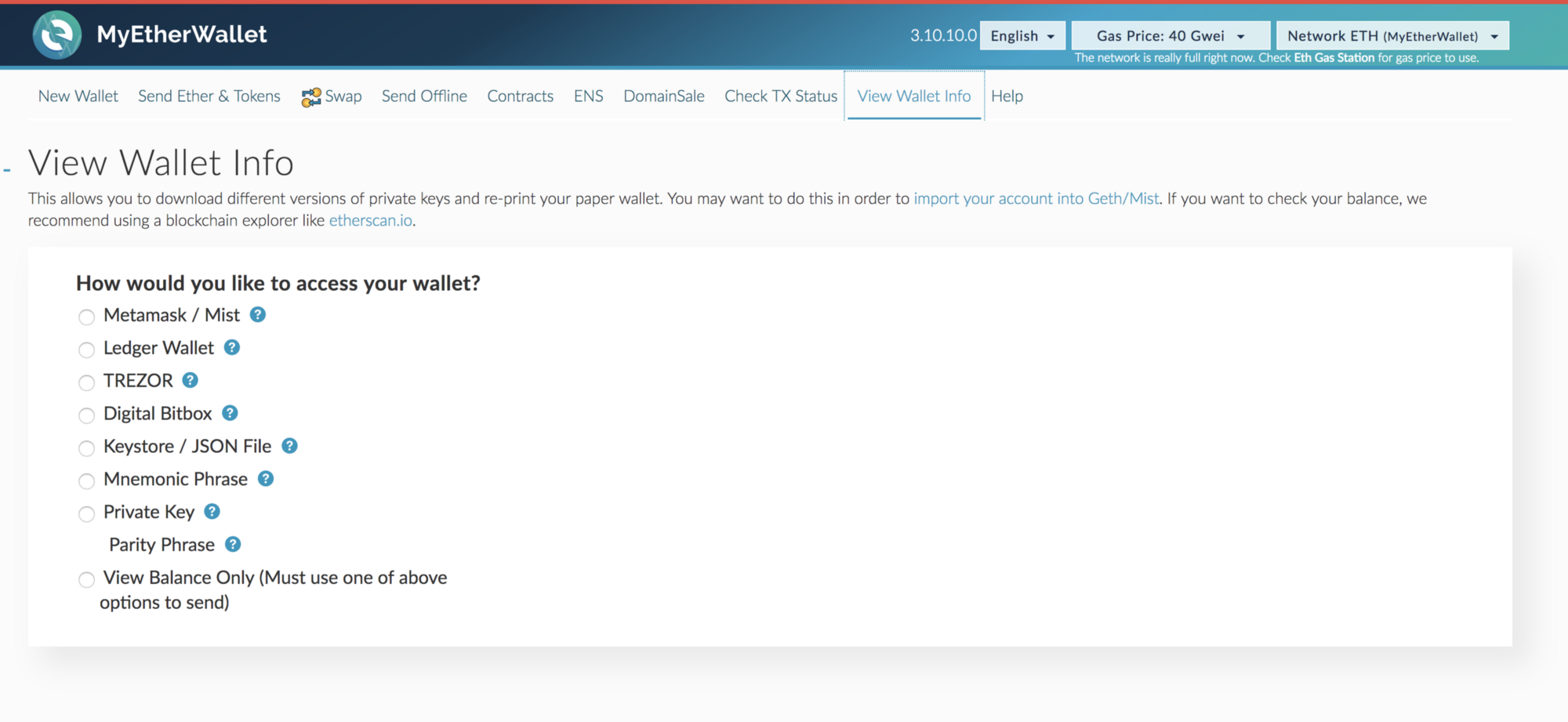Viewport: 1568px width, 722px height.
Task: Select the Ledger Wallet radio button
Action: tap(86, 350)
